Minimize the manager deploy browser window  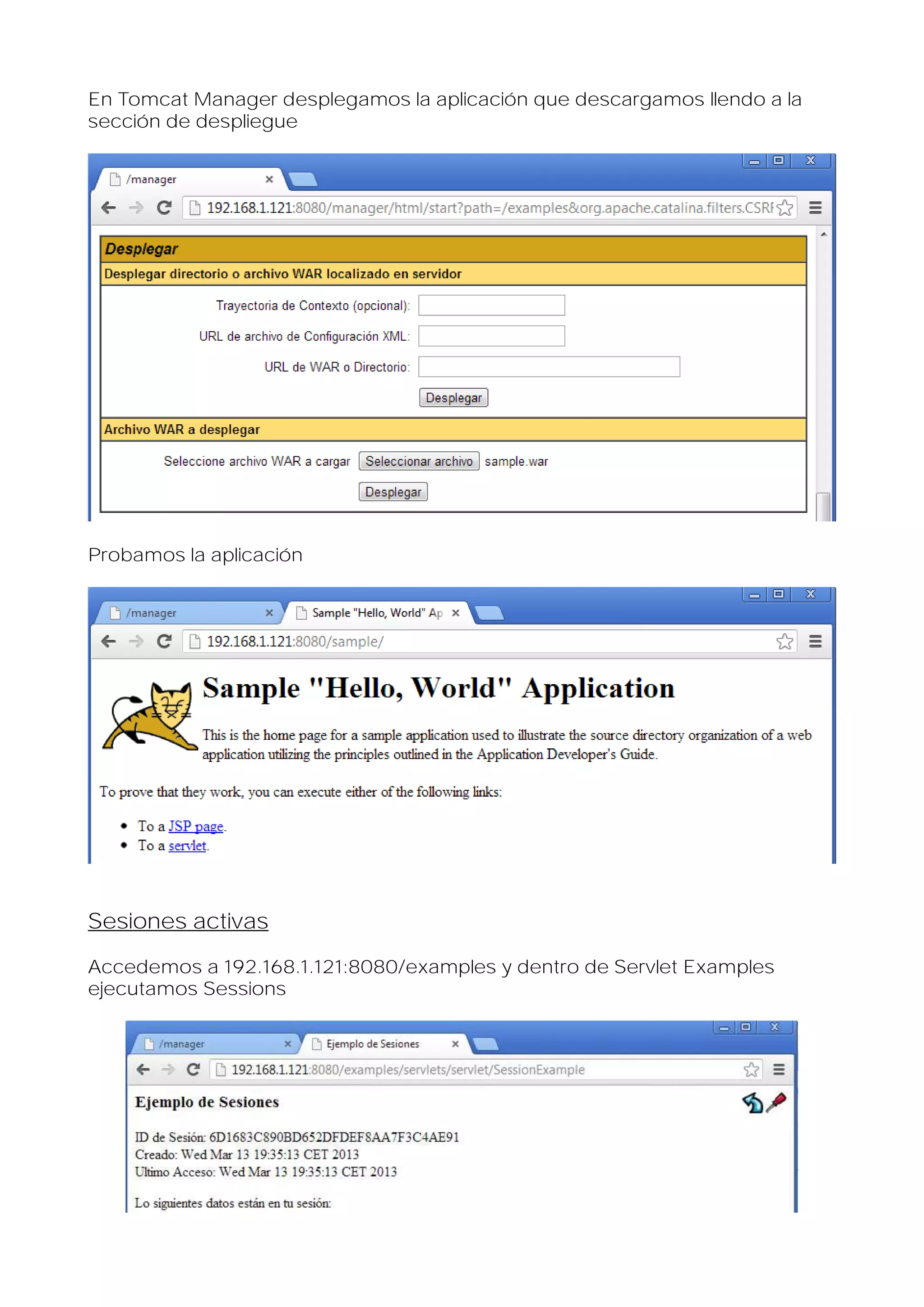(754, 161)
